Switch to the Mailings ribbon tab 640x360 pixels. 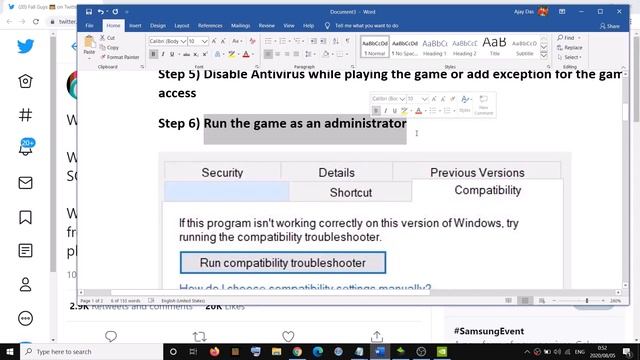(240, 26)
